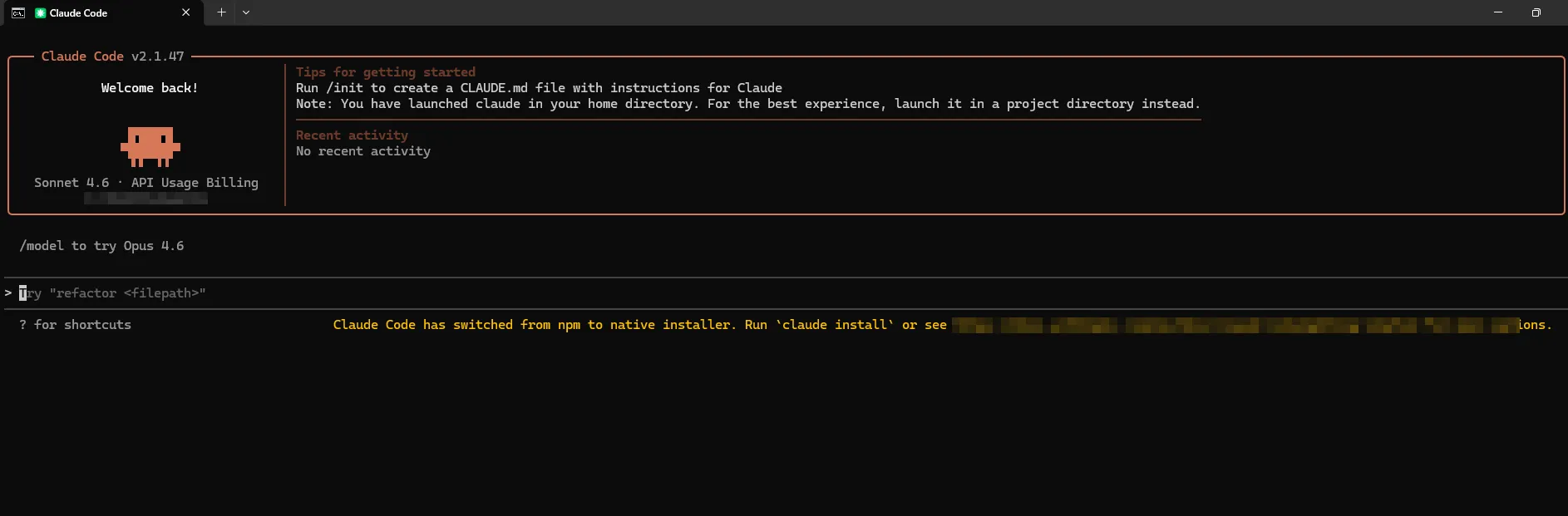This screenshot has height=516, width=1568.
Task: Minimize the terminal window
Action: [1498, 12]
